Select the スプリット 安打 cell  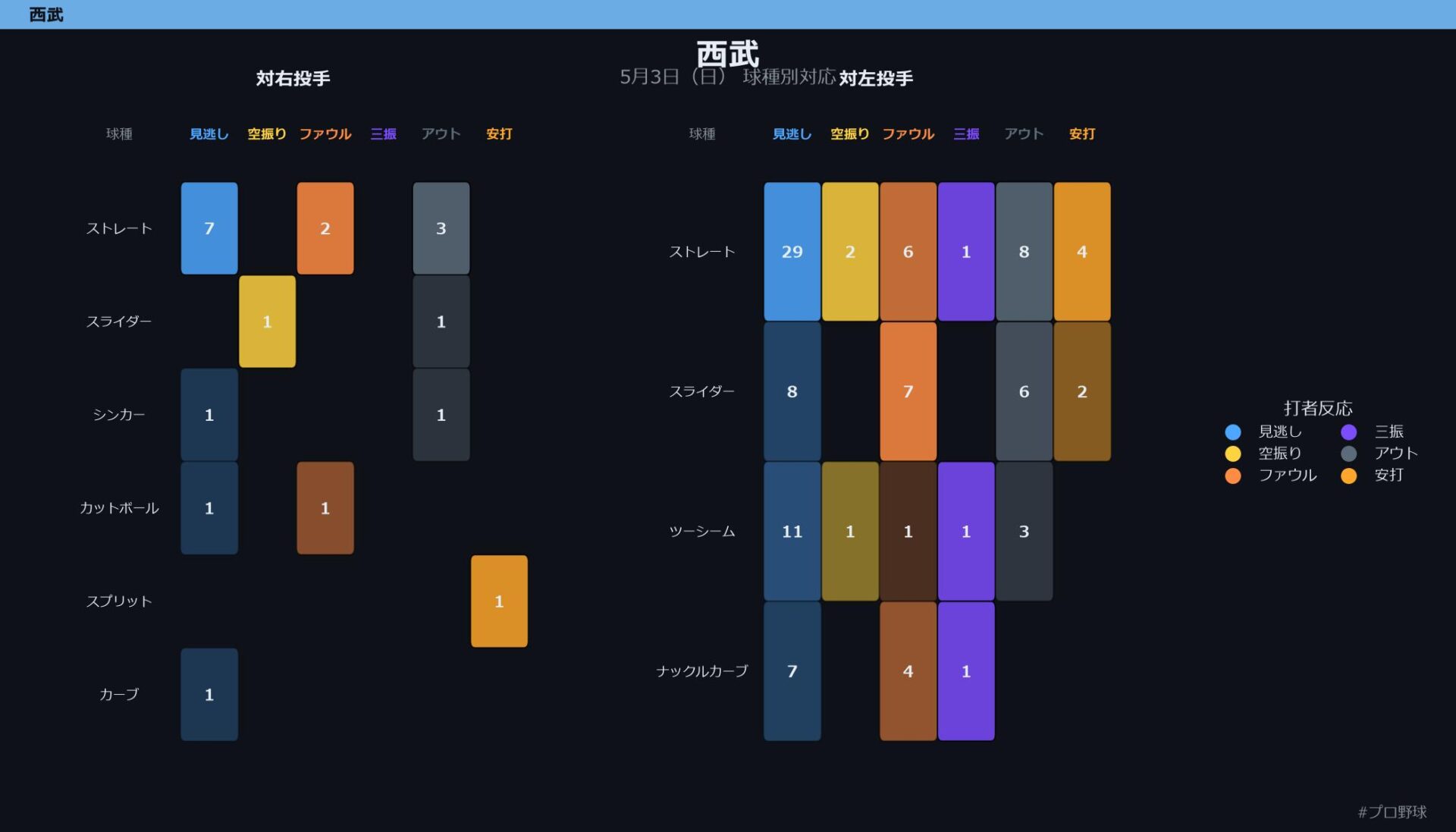[499, 601]
